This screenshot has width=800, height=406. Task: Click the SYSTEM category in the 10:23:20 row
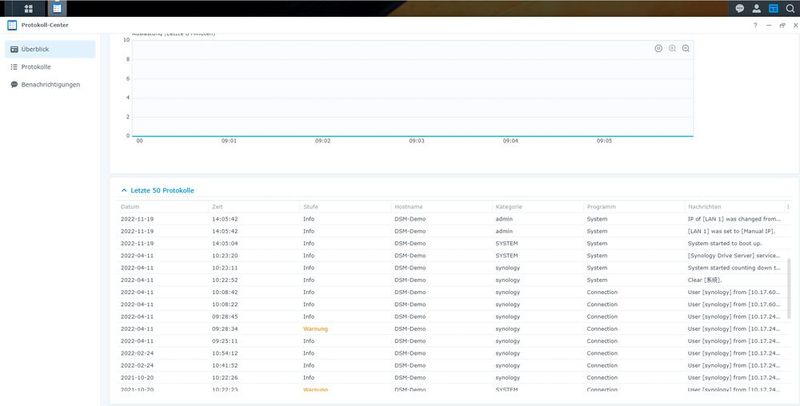click(507, 256)
